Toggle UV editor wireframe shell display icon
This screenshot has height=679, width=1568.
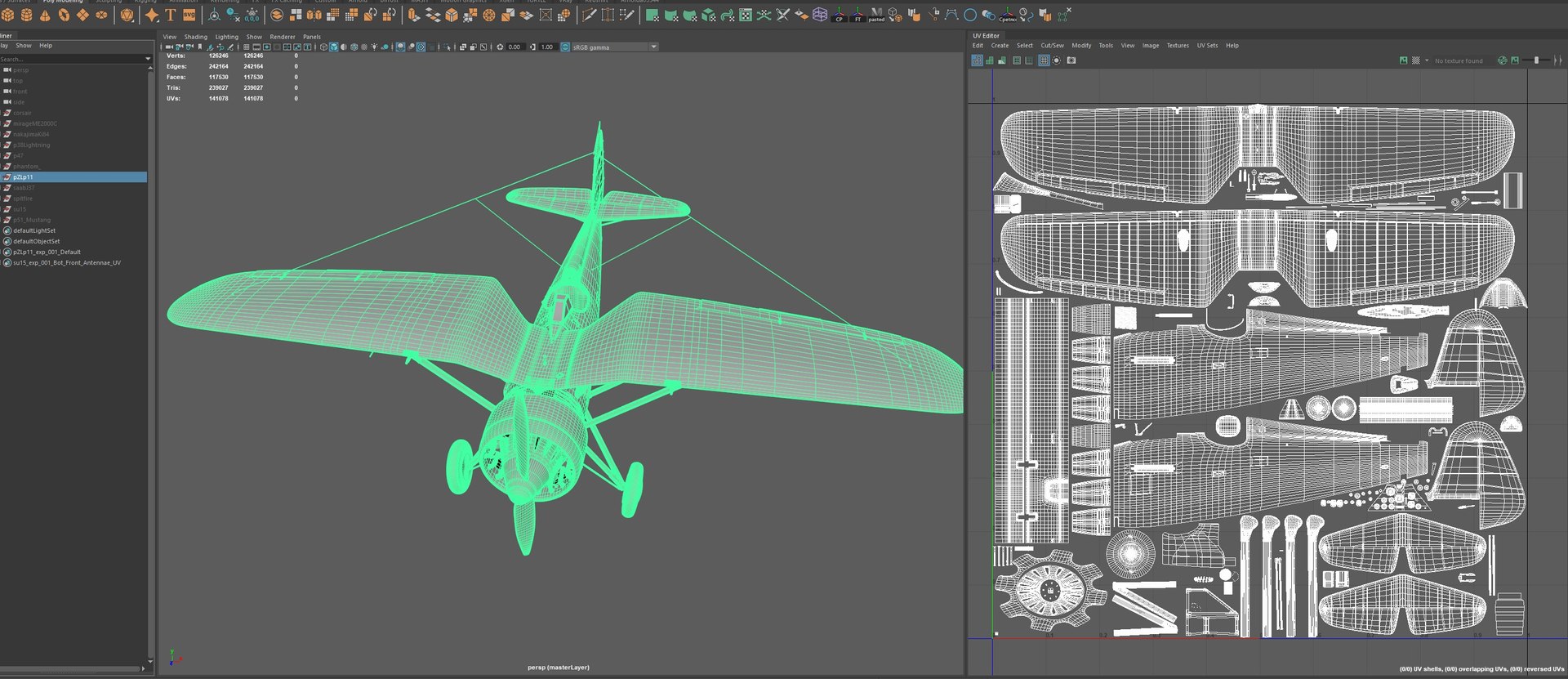coord(978,60)
